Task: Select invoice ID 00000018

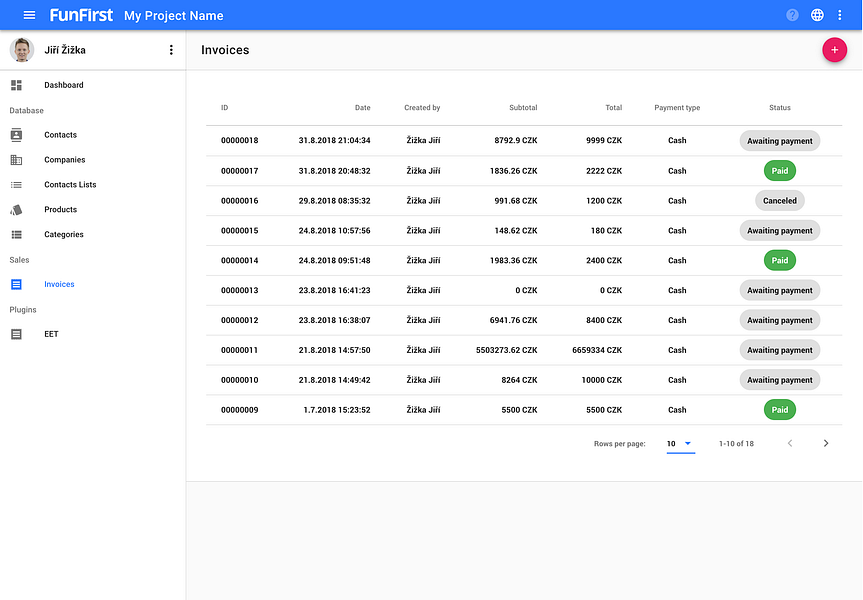Action: 239,140
